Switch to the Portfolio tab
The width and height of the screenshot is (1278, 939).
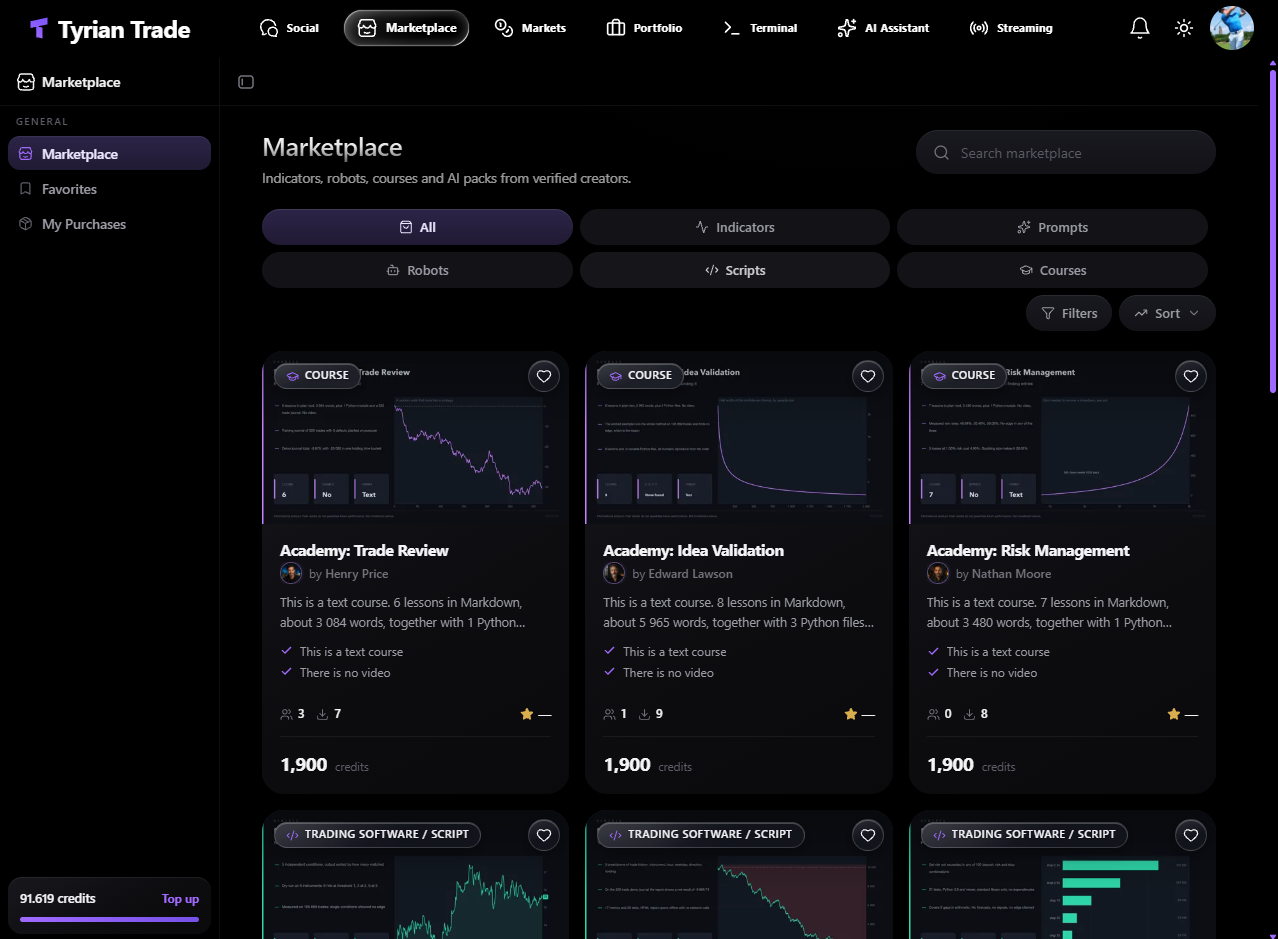[644, 28]
